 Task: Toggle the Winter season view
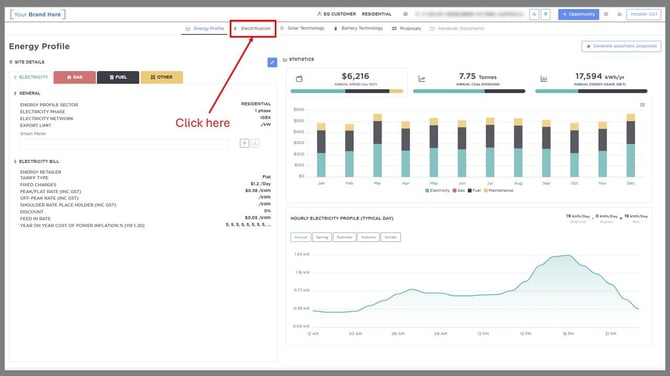[x=391, y=237]
